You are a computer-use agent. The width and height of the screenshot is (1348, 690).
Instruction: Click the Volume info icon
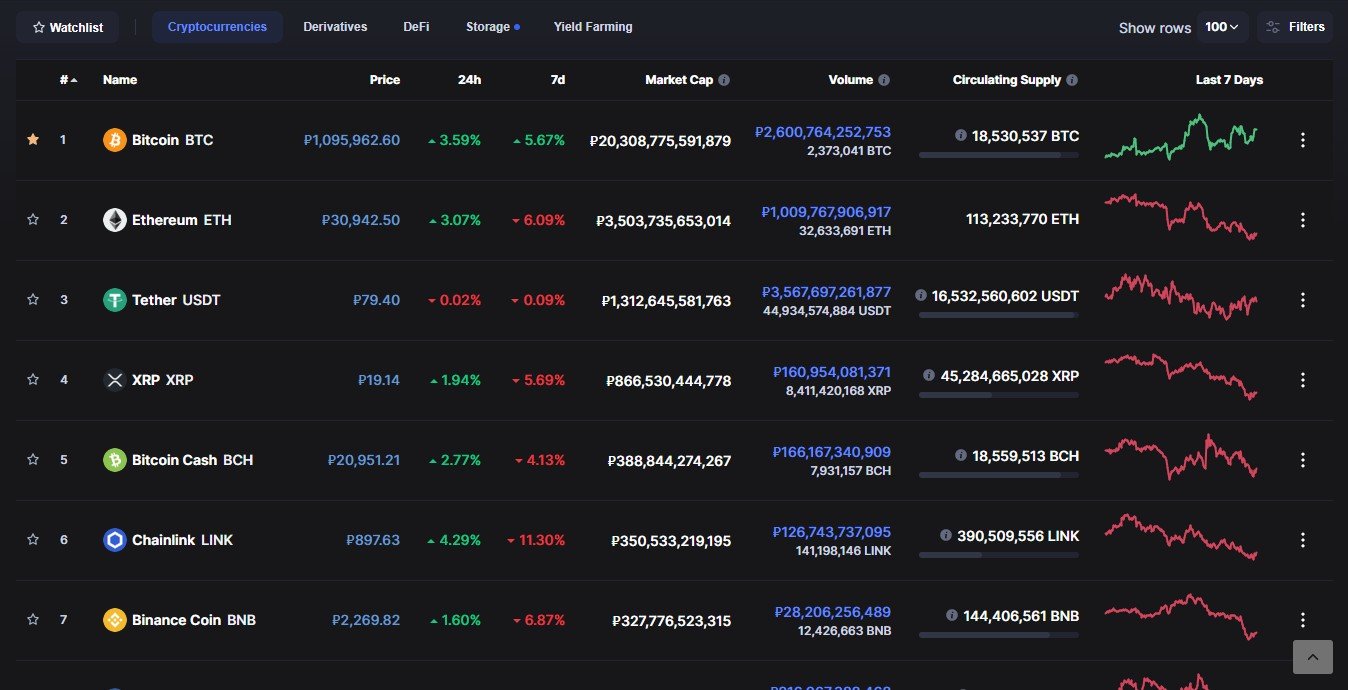pyautogui.click(x=884, y=80)
